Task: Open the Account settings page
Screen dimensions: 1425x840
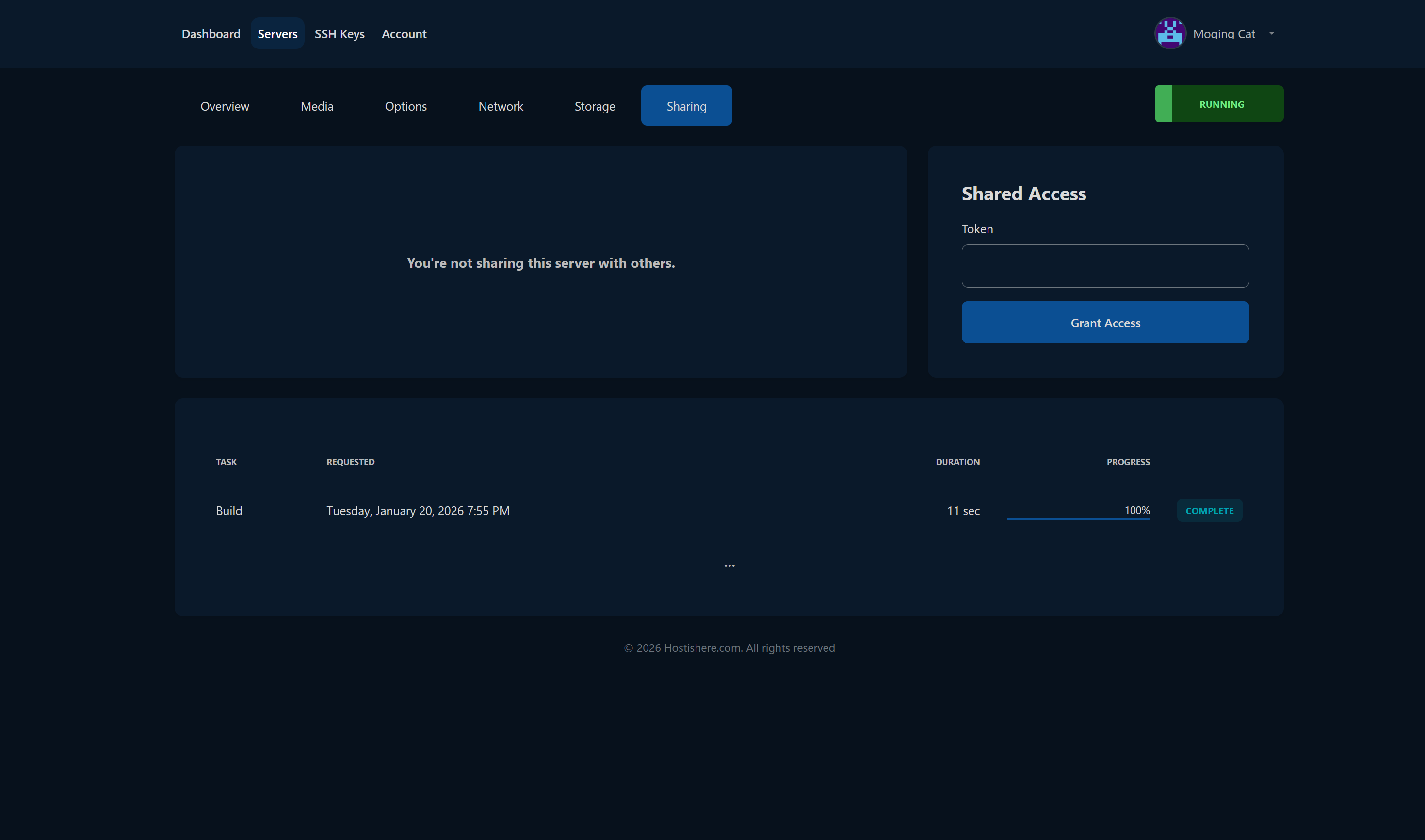Action: (x=404, y=34)
